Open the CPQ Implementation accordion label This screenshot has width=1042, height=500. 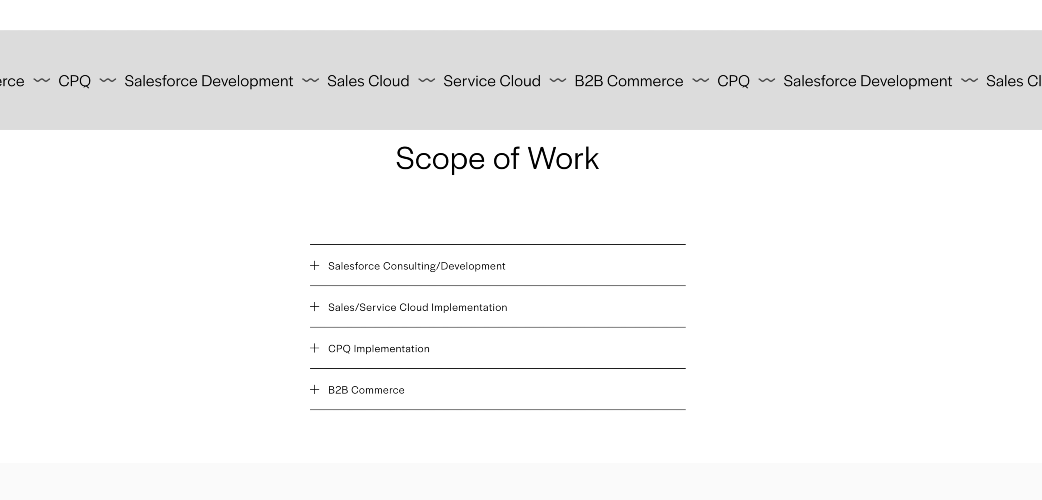[x=379, y=348]
